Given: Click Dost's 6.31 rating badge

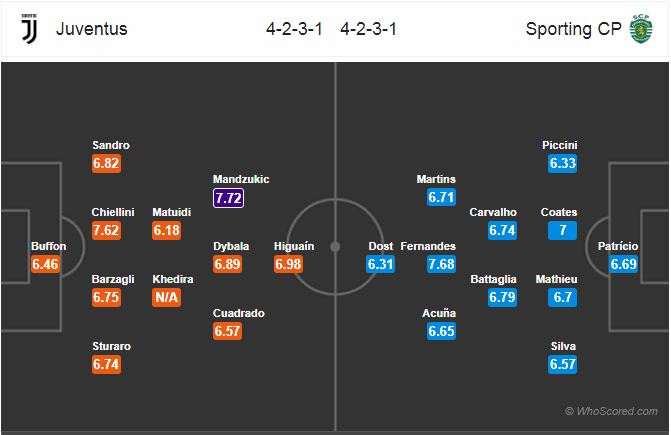Looking at the screenshot, I should click(380, 264).
